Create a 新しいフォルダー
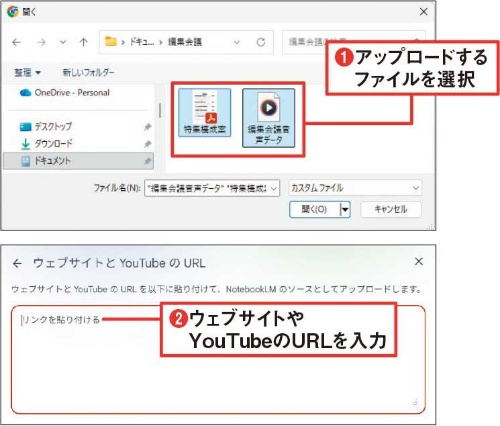The width and height of the screenshot is (500, 426). [89, 72]
